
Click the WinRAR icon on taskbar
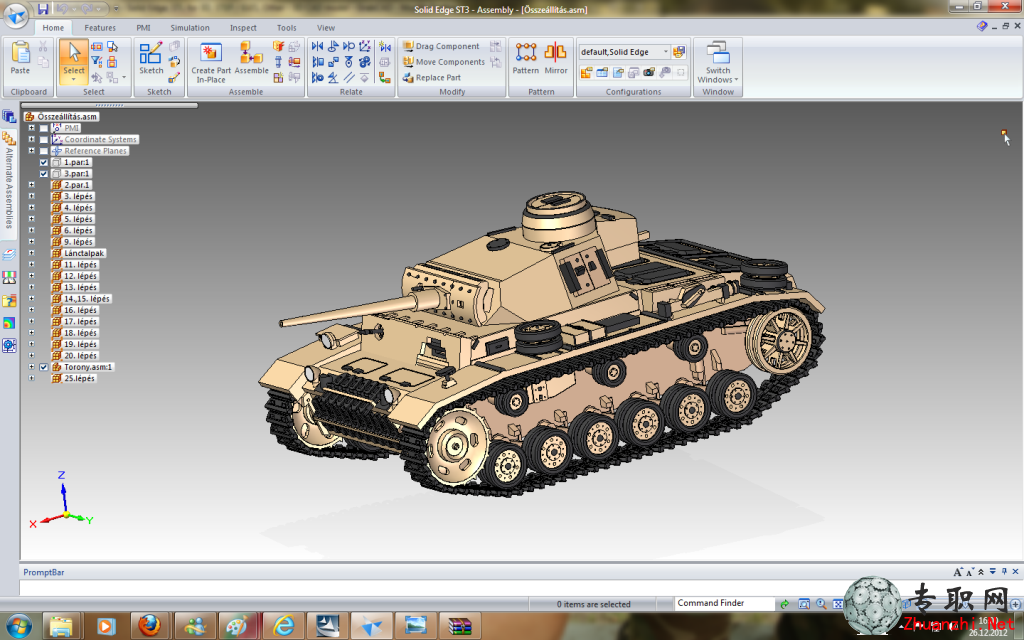(460, 626)
